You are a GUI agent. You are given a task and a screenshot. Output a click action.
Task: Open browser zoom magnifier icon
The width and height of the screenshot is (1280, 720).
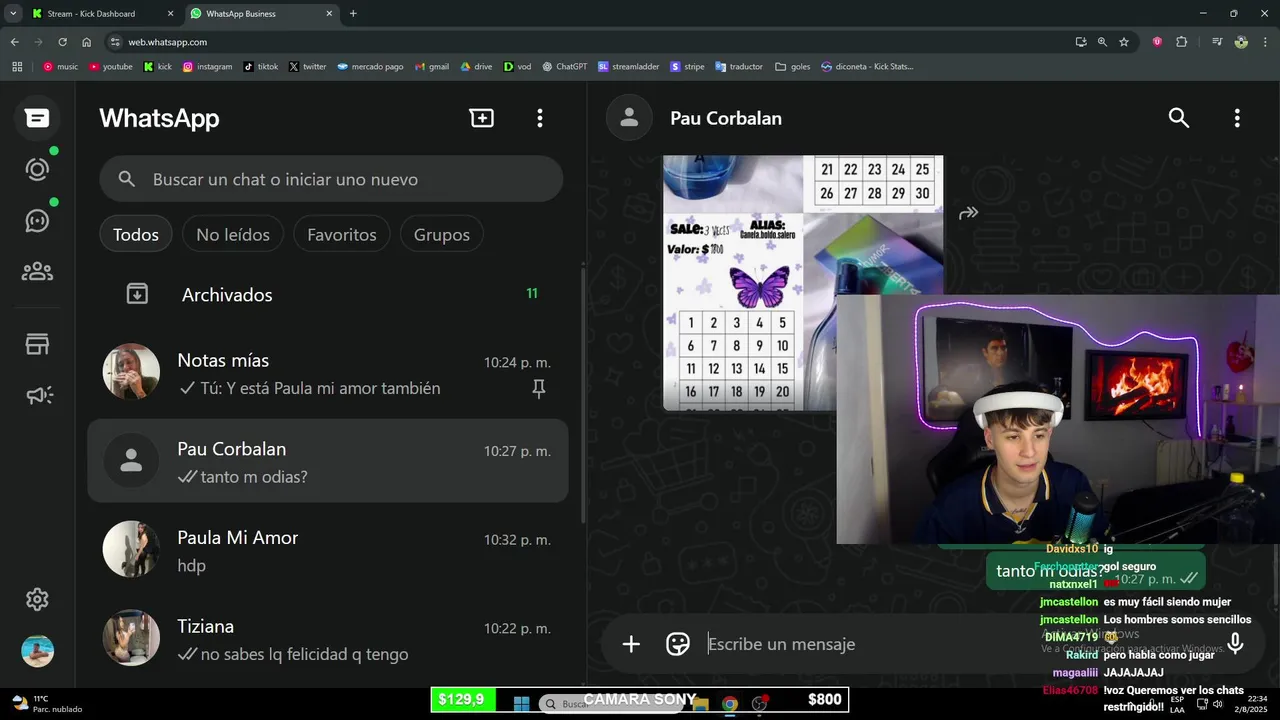click(x=1102, y=42)
